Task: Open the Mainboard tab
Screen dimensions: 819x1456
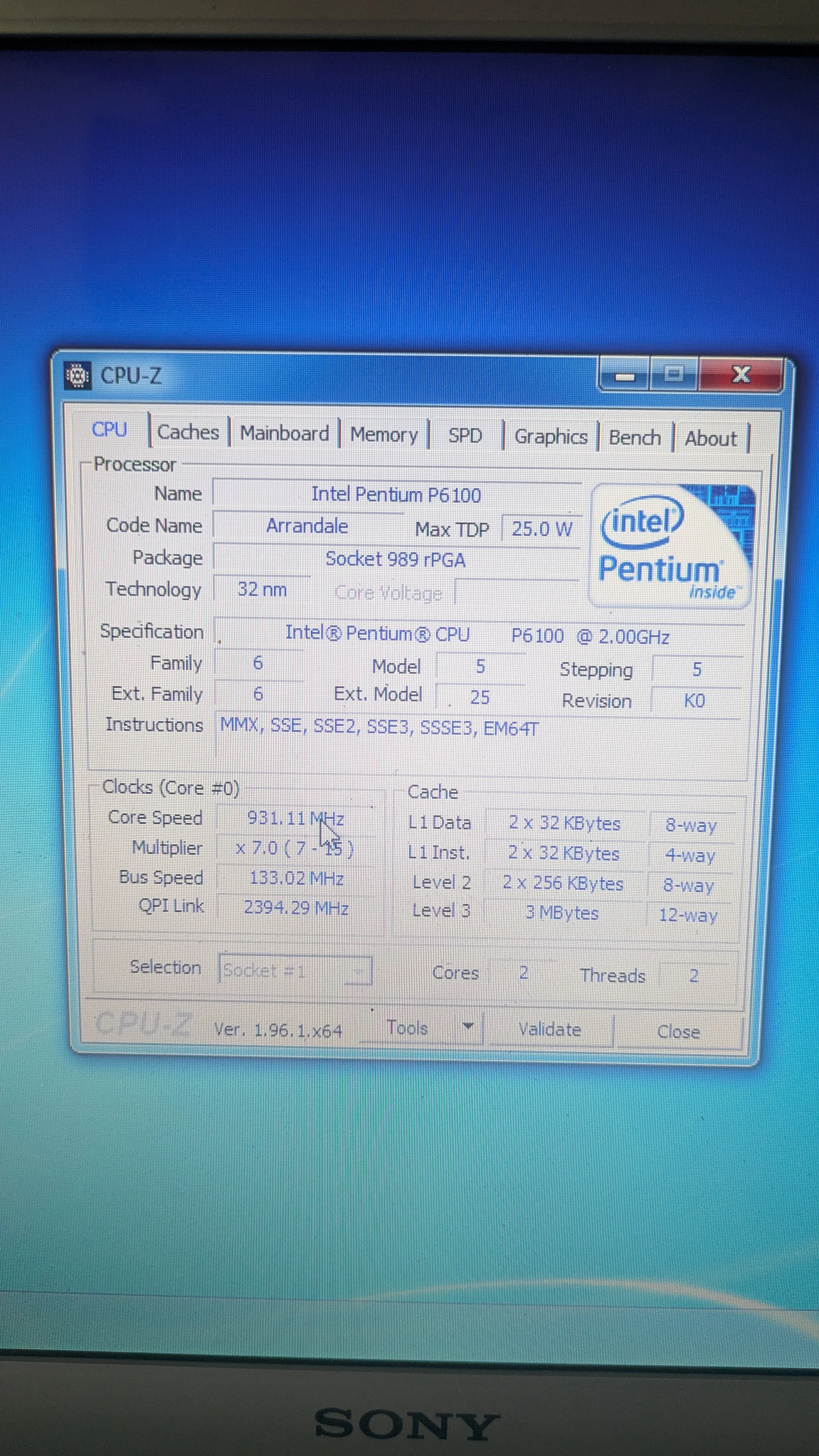Action: click(x=284, y=434)
